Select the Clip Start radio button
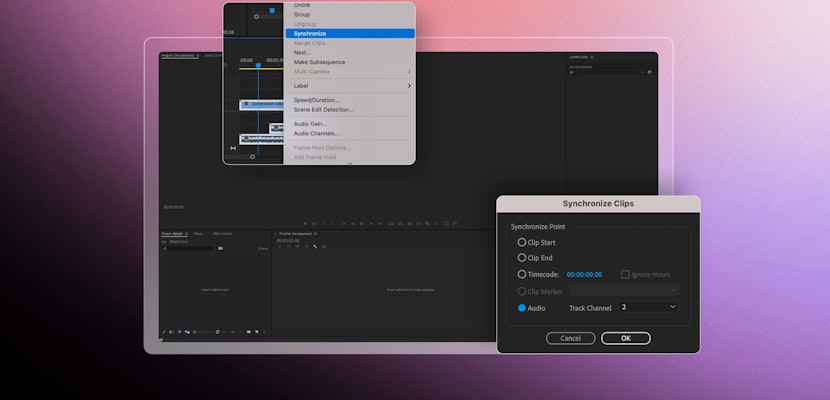 522,242
